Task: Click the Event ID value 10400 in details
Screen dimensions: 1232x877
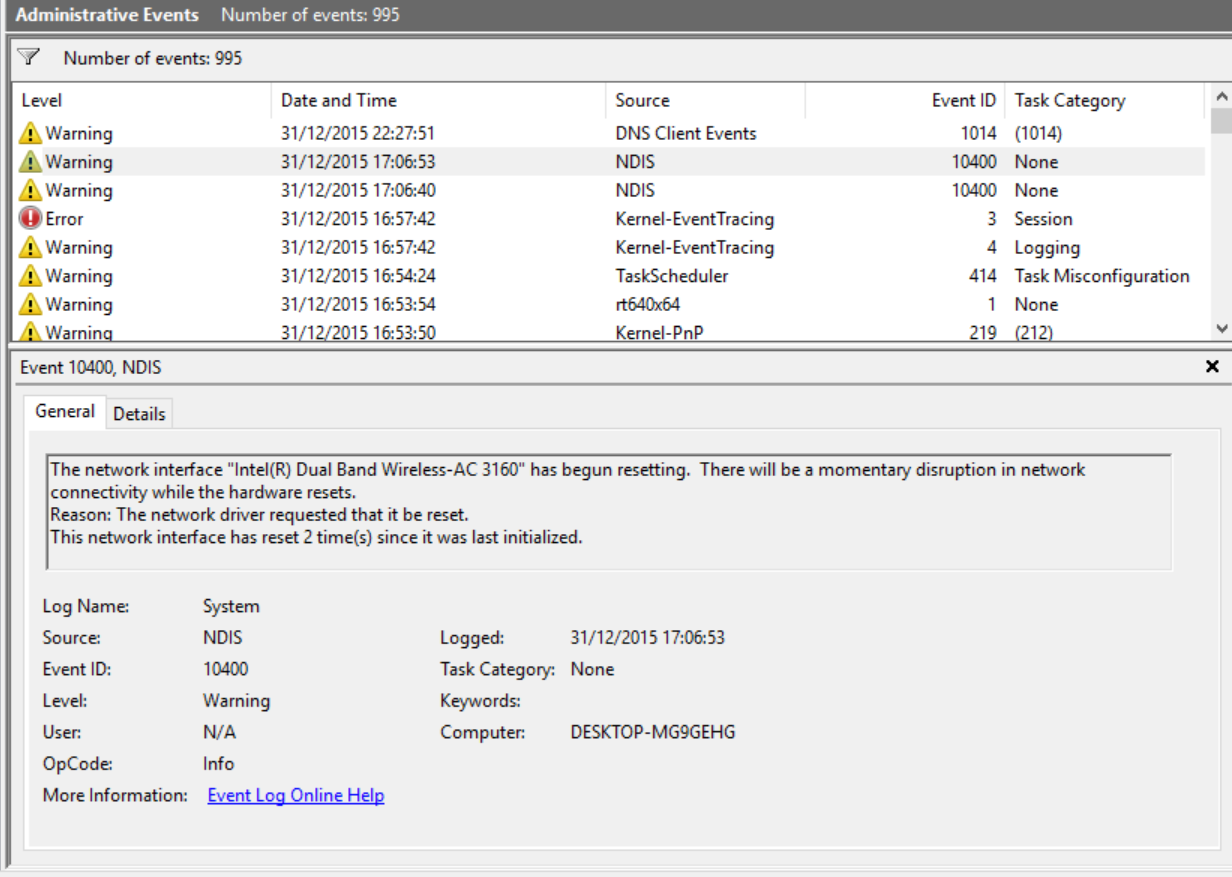Action: click(225, 669)
